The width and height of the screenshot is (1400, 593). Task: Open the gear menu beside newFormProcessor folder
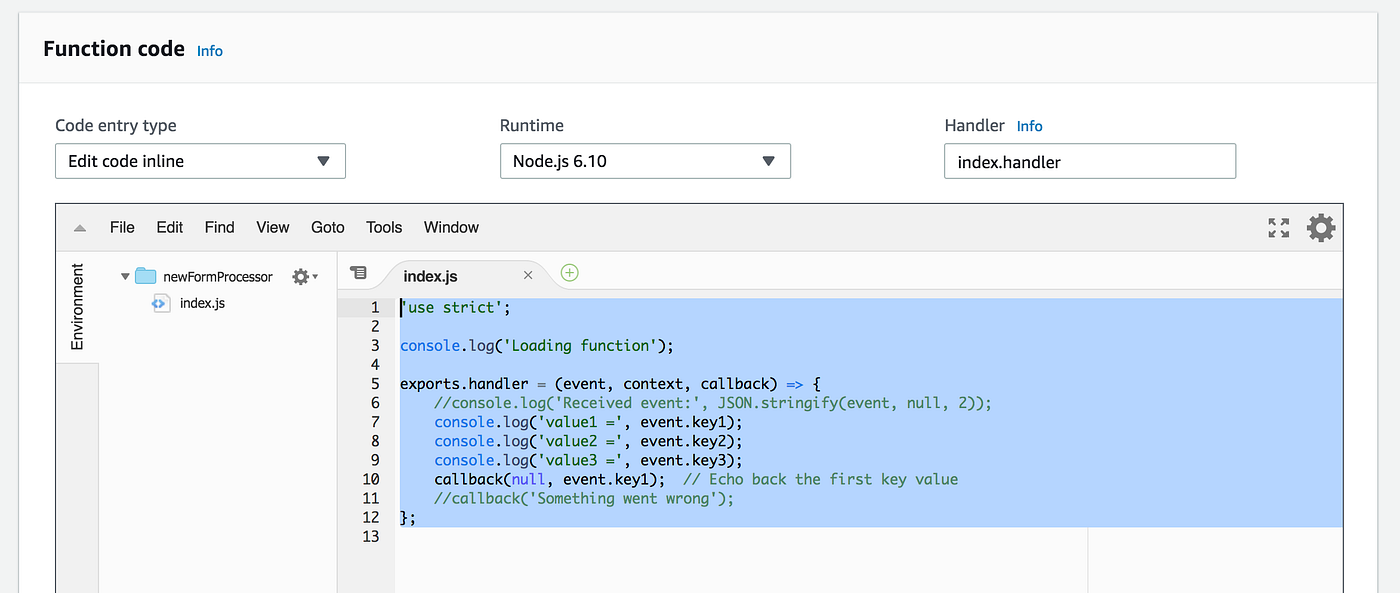click(x=299, y=276)
